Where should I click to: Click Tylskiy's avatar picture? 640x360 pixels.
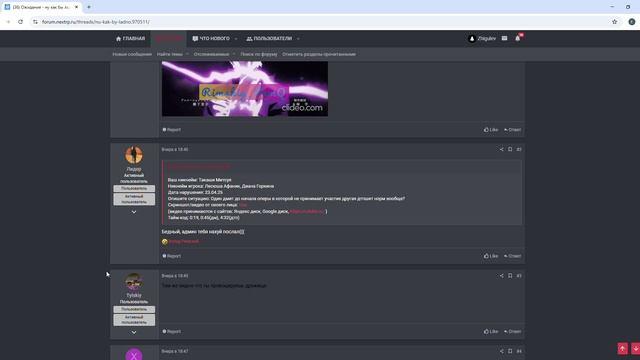[134, 281]
